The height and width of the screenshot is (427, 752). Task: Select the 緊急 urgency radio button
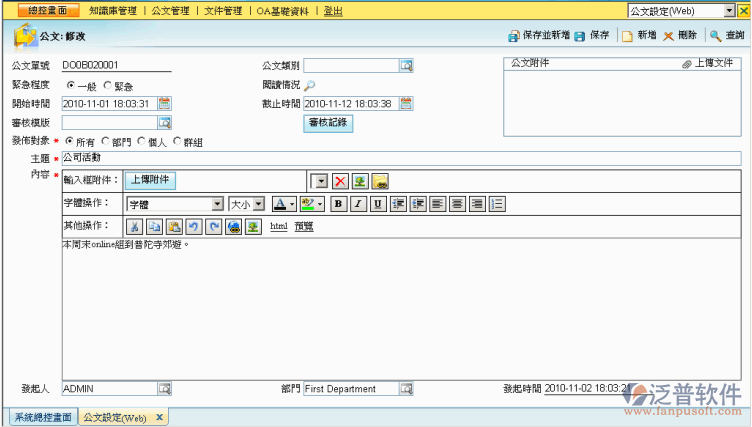click(108, 85)
